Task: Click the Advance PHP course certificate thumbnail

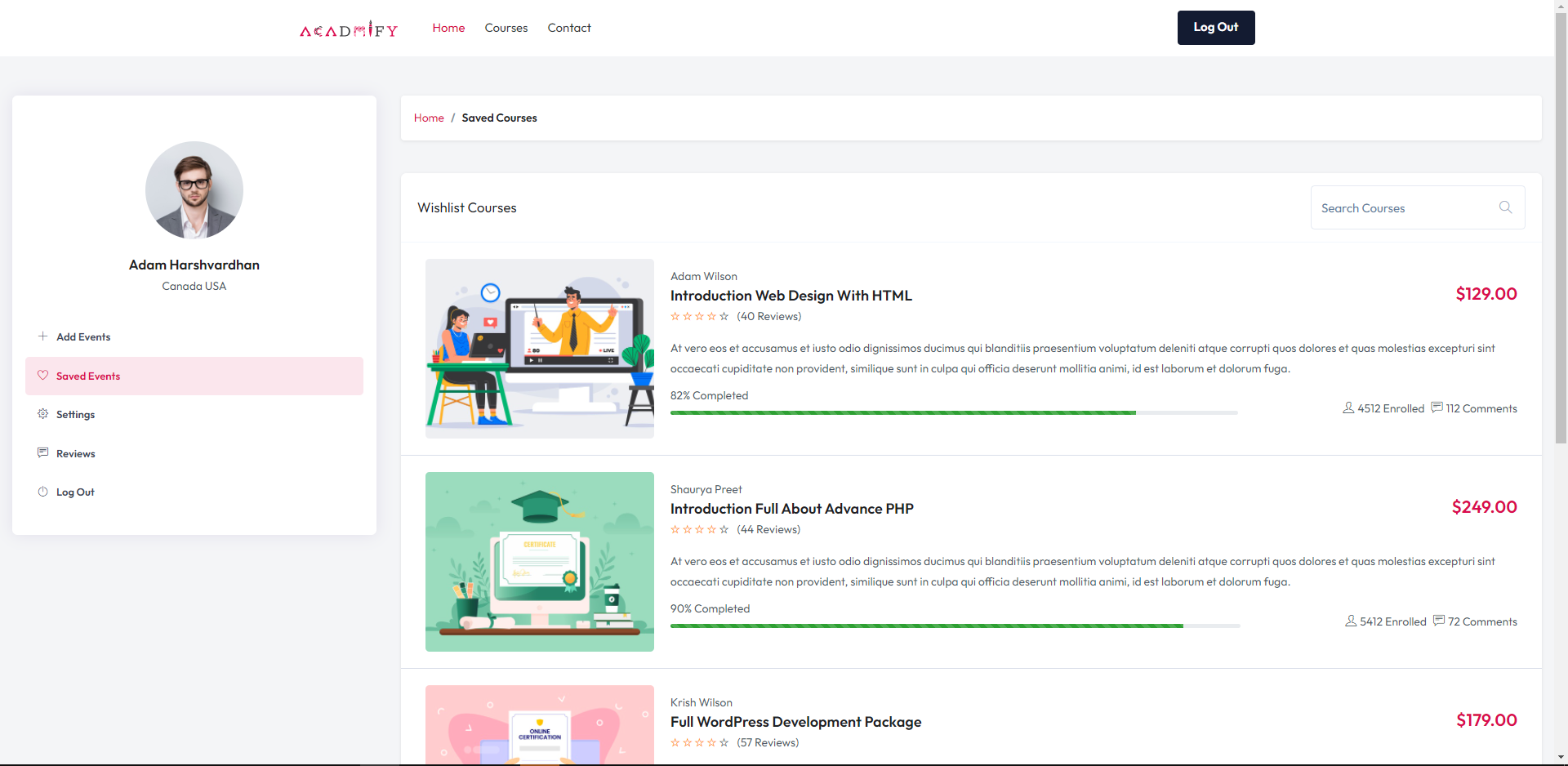Action: pos(540,562)
